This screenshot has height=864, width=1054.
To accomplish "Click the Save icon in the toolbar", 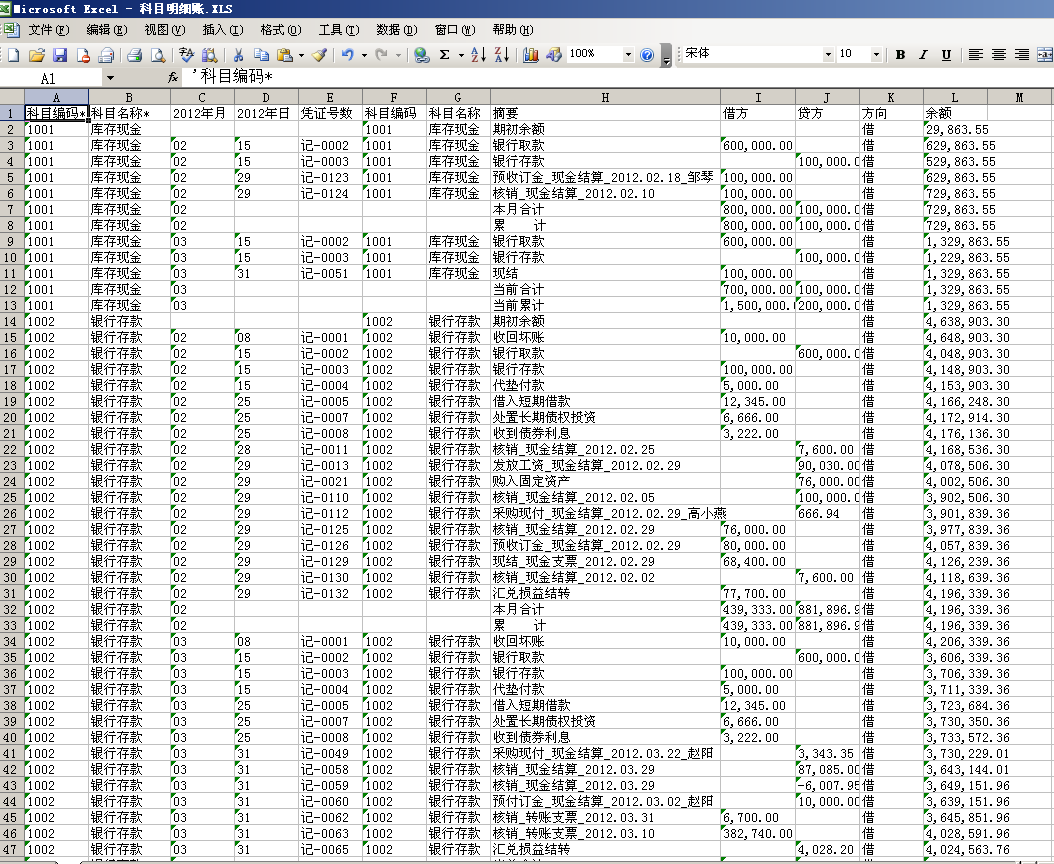I will coord(60,55).
